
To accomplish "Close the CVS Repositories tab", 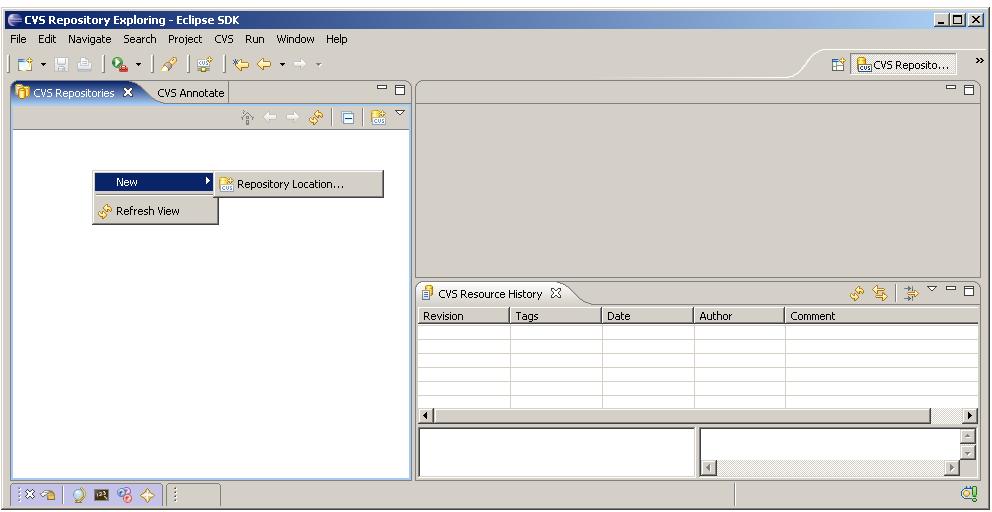I will (x=128, y=92).
